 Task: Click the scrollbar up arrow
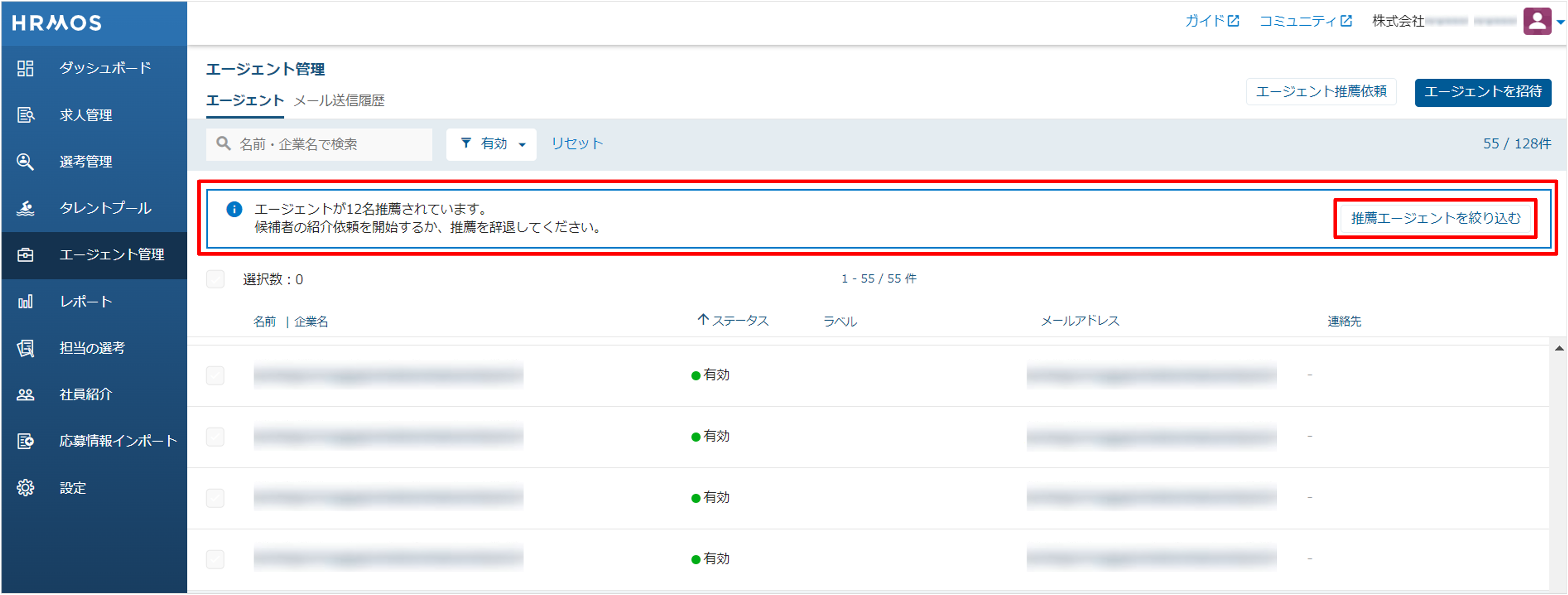(x=1559, y=349)
